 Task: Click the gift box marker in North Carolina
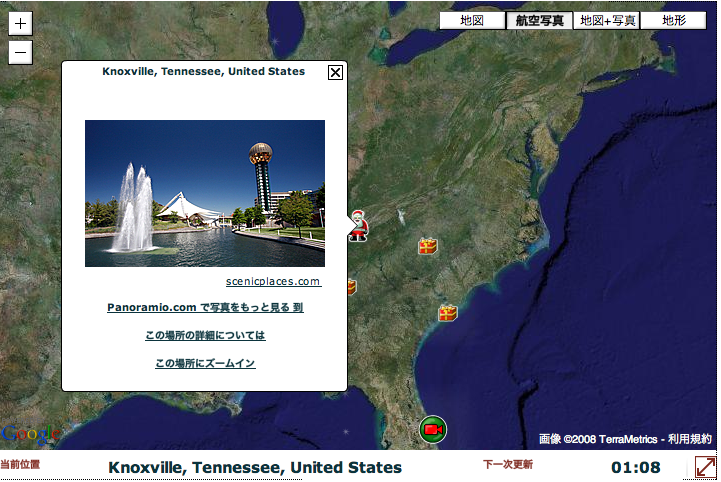pyautogui.click(x=428, y=246)
